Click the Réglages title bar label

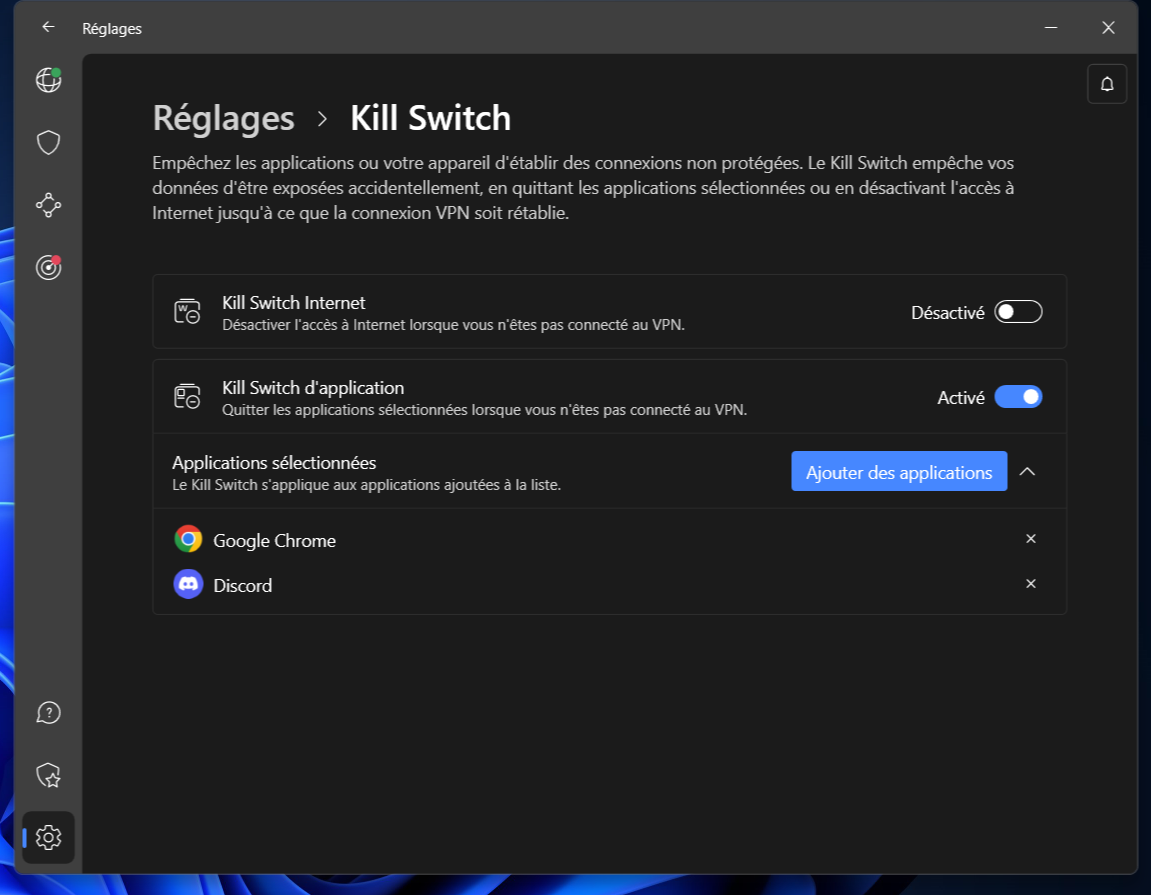tap(112, 29)
